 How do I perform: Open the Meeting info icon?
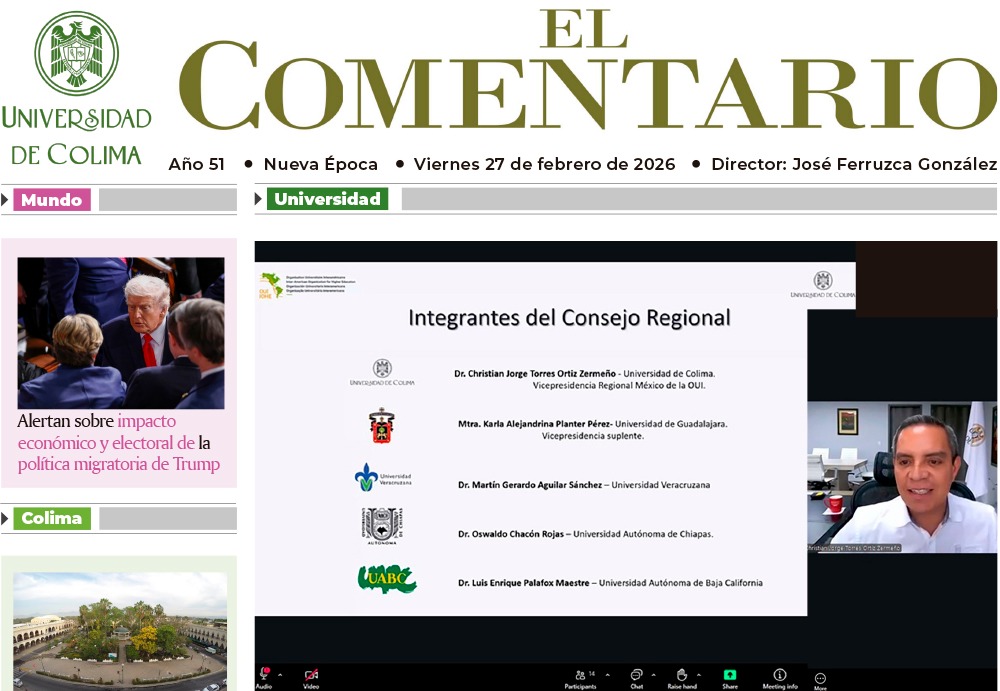[780, 675]
